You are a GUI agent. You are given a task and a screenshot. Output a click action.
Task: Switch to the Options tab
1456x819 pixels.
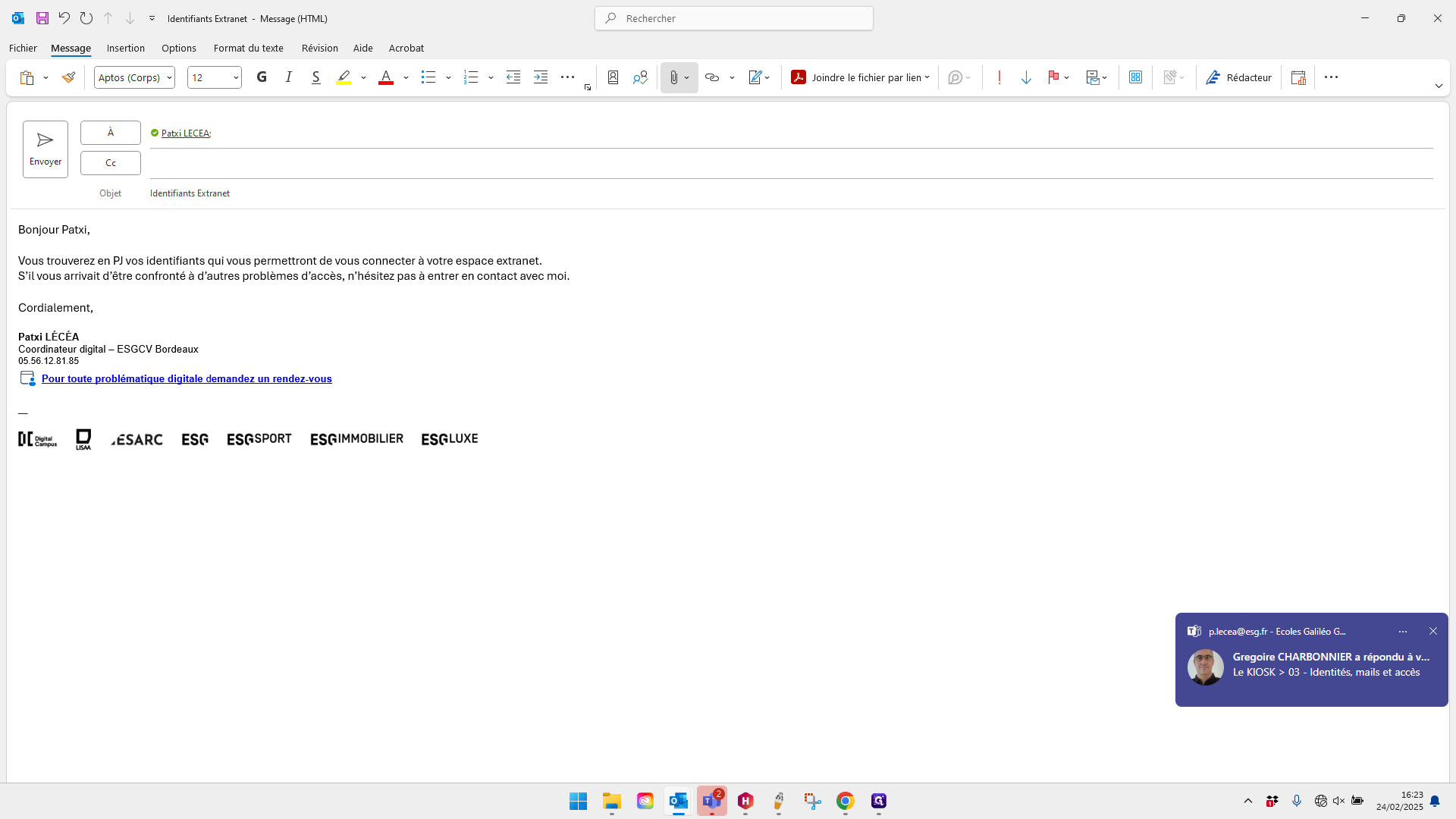(179, 48)
